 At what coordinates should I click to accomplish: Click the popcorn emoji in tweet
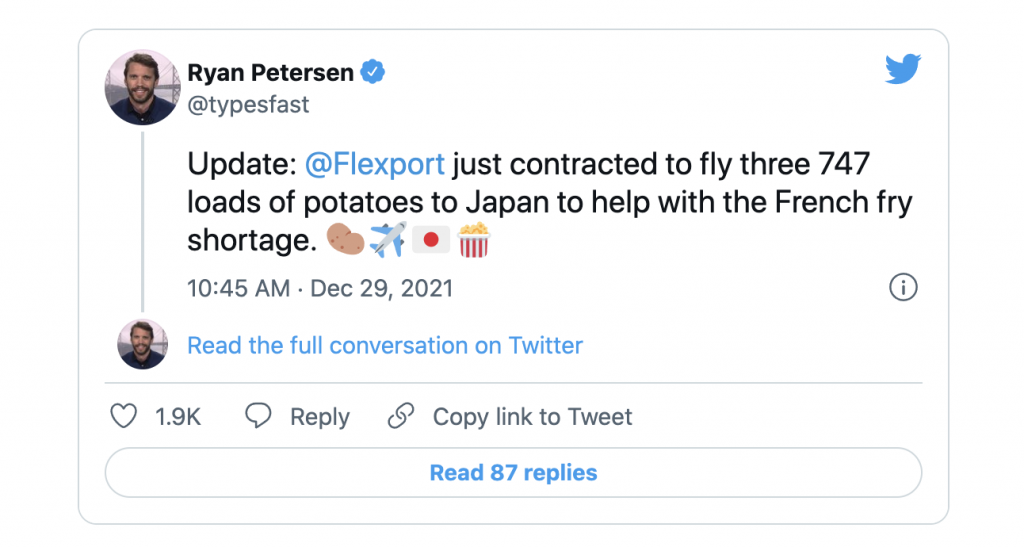(x=474, y=240)
